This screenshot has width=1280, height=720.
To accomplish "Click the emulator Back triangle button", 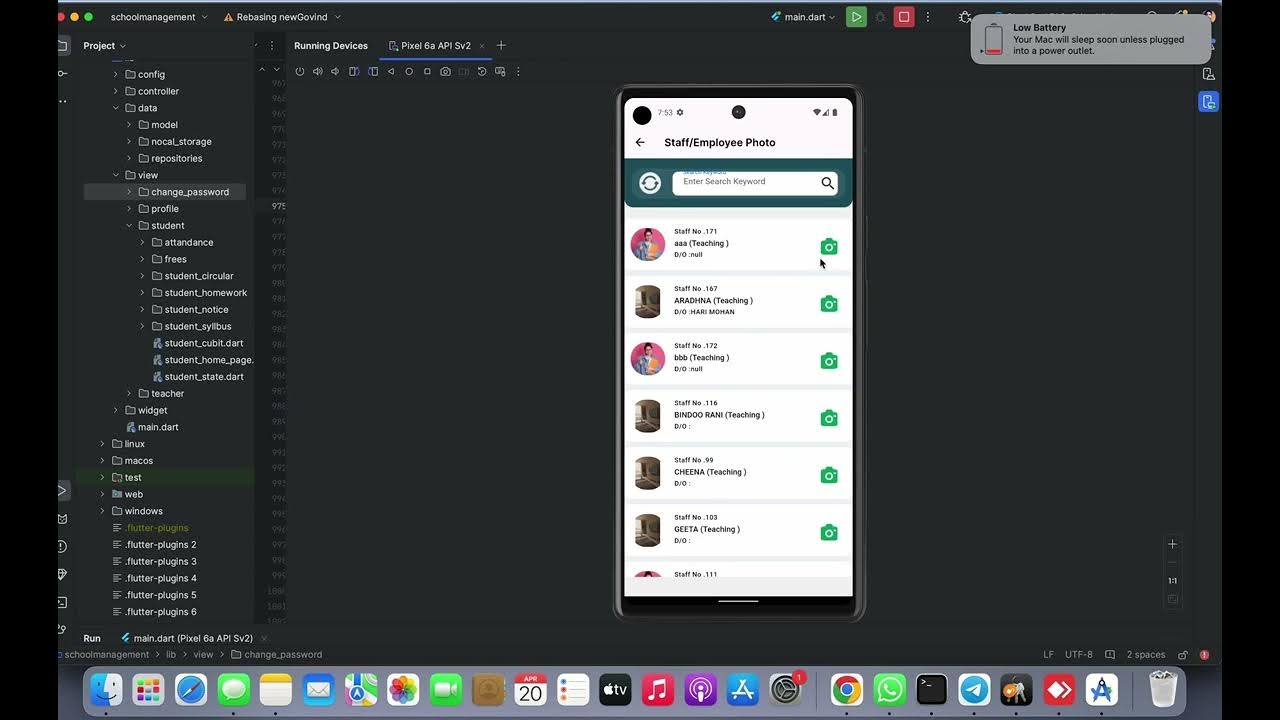I will (x=391, y=72).
